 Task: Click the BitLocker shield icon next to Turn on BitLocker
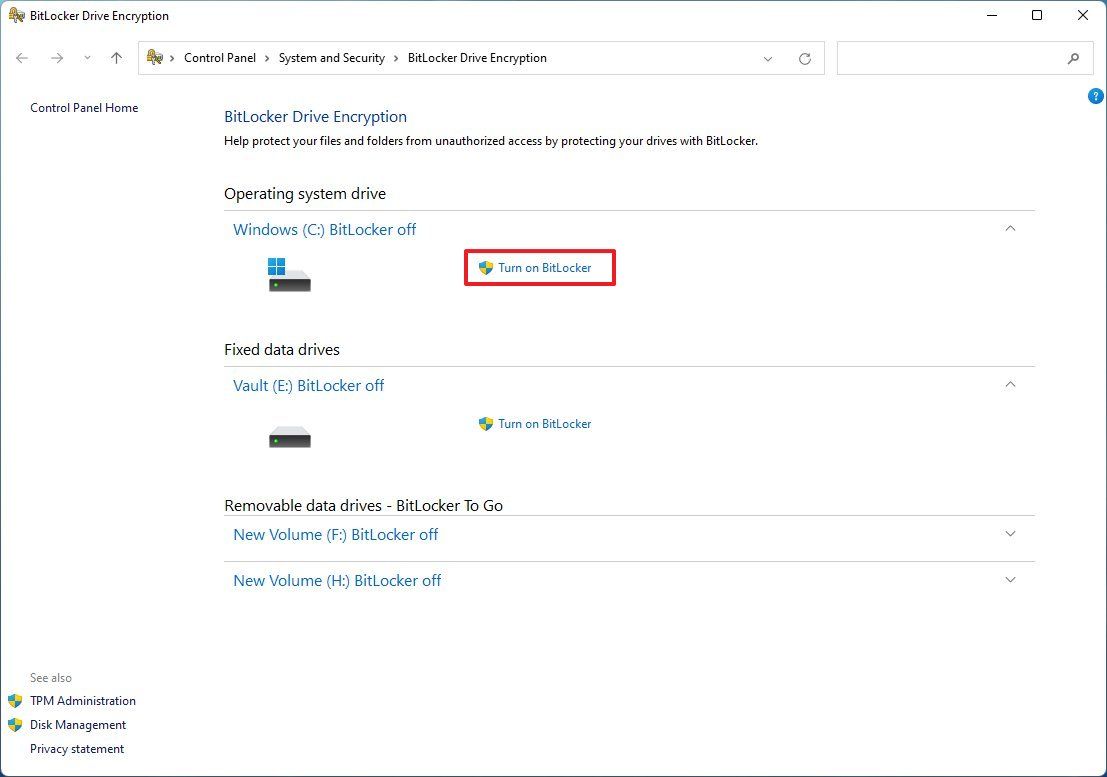[486, 267]
